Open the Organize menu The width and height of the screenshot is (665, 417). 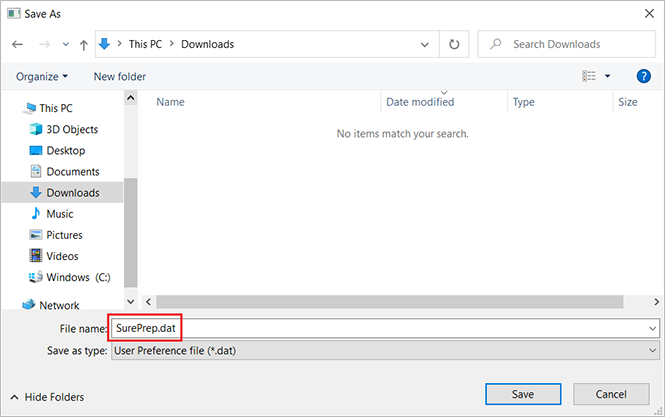[x=42, y=77]
